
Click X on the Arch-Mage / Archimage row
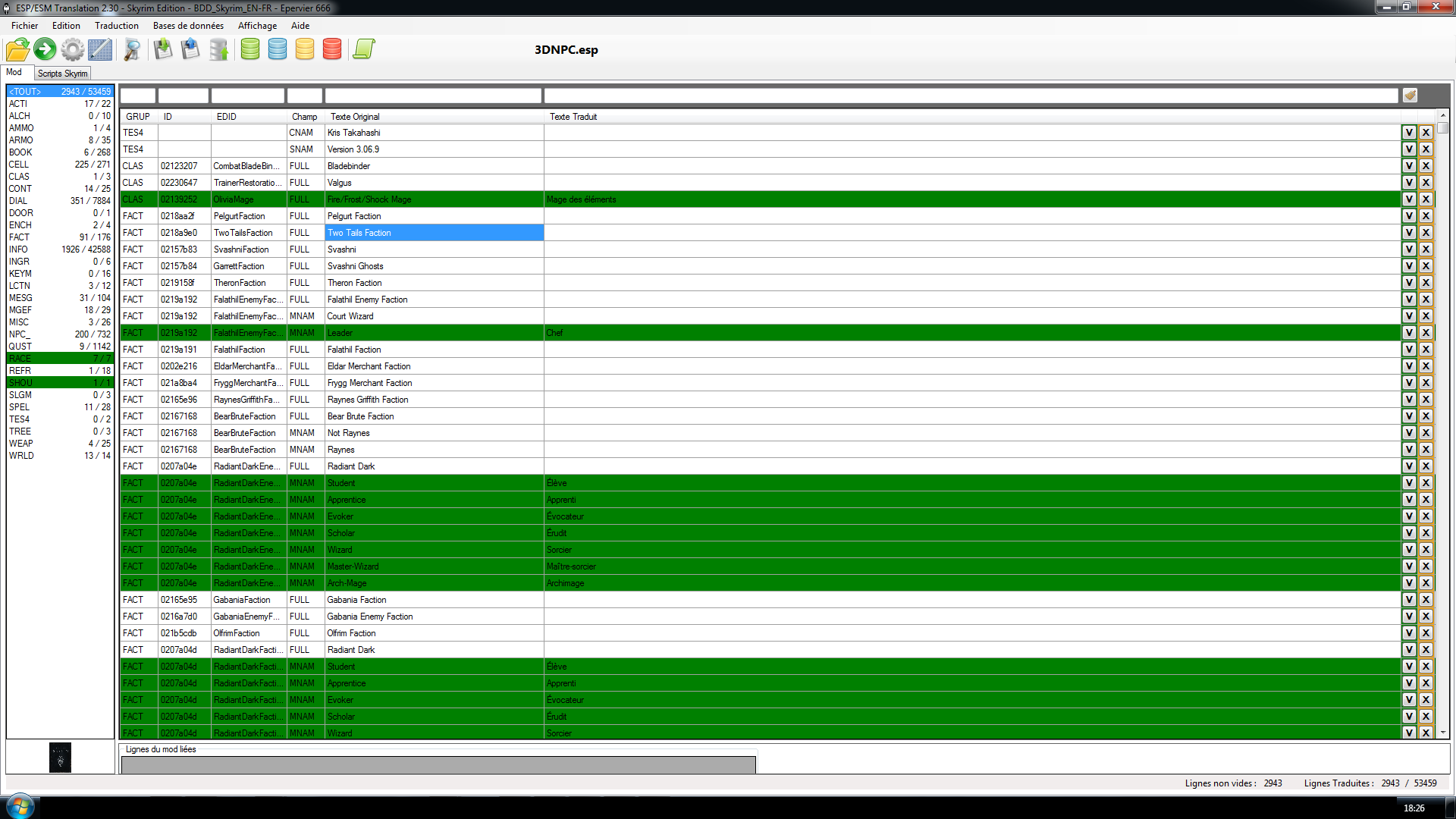(x=1426, y=583)
